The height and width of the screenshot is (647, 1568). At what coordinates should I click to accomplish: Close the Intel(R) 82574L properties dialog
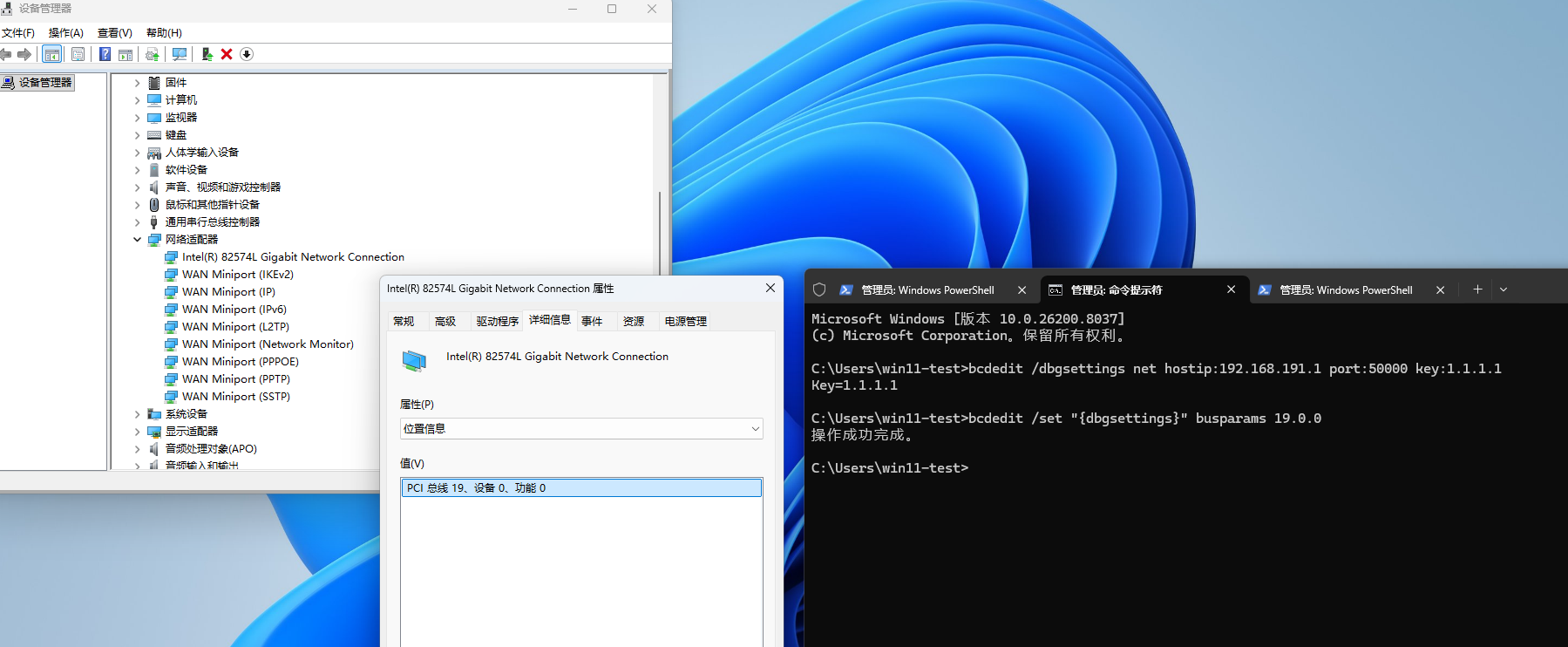[770, 288]
